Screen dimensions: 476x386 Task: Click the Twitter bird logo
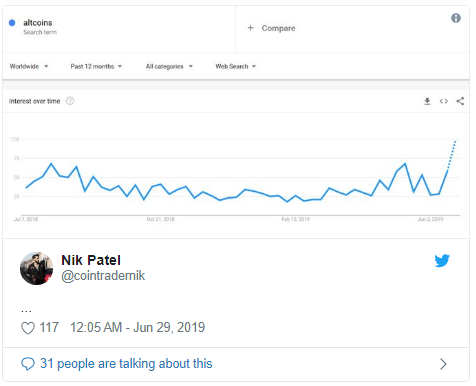(x=442, y=261)
